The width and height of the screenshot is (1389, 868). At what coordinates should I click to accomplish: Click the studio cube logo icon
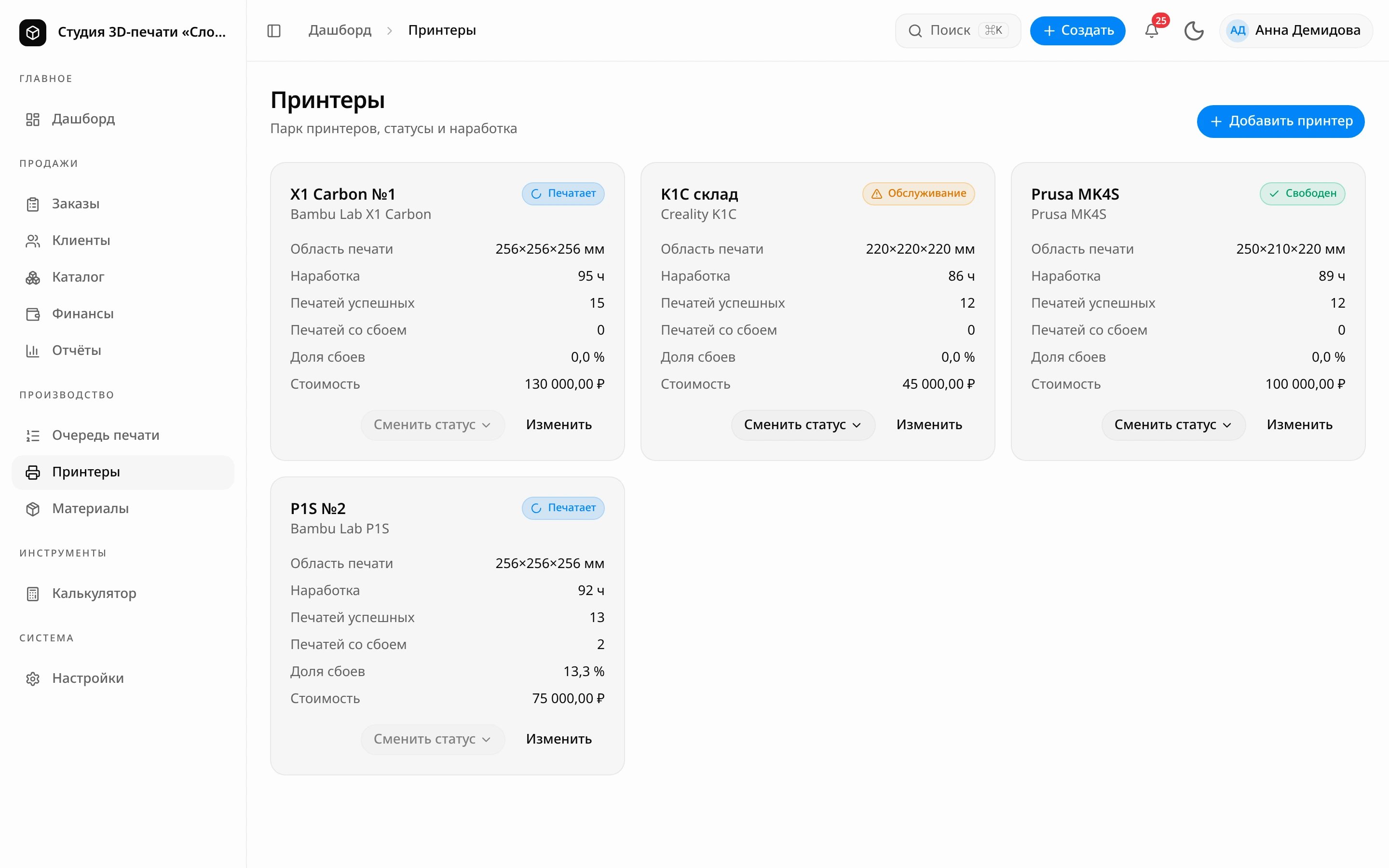click(33, 32)
